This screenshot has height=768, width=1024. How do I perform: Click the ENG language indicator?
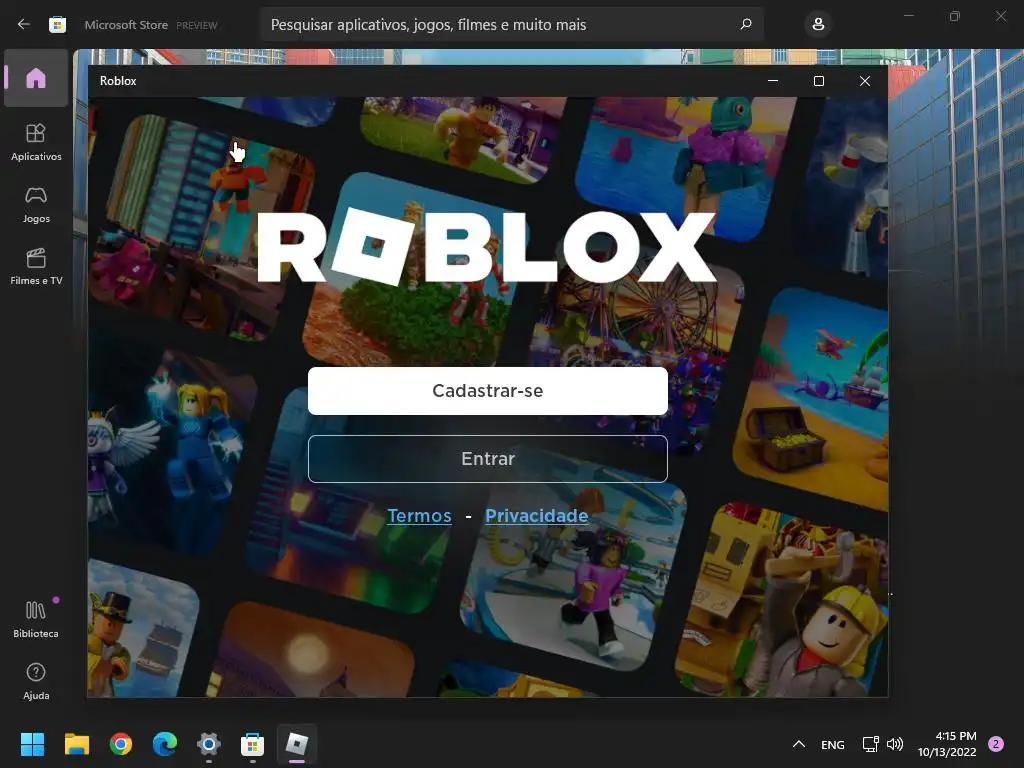point(833,744)
